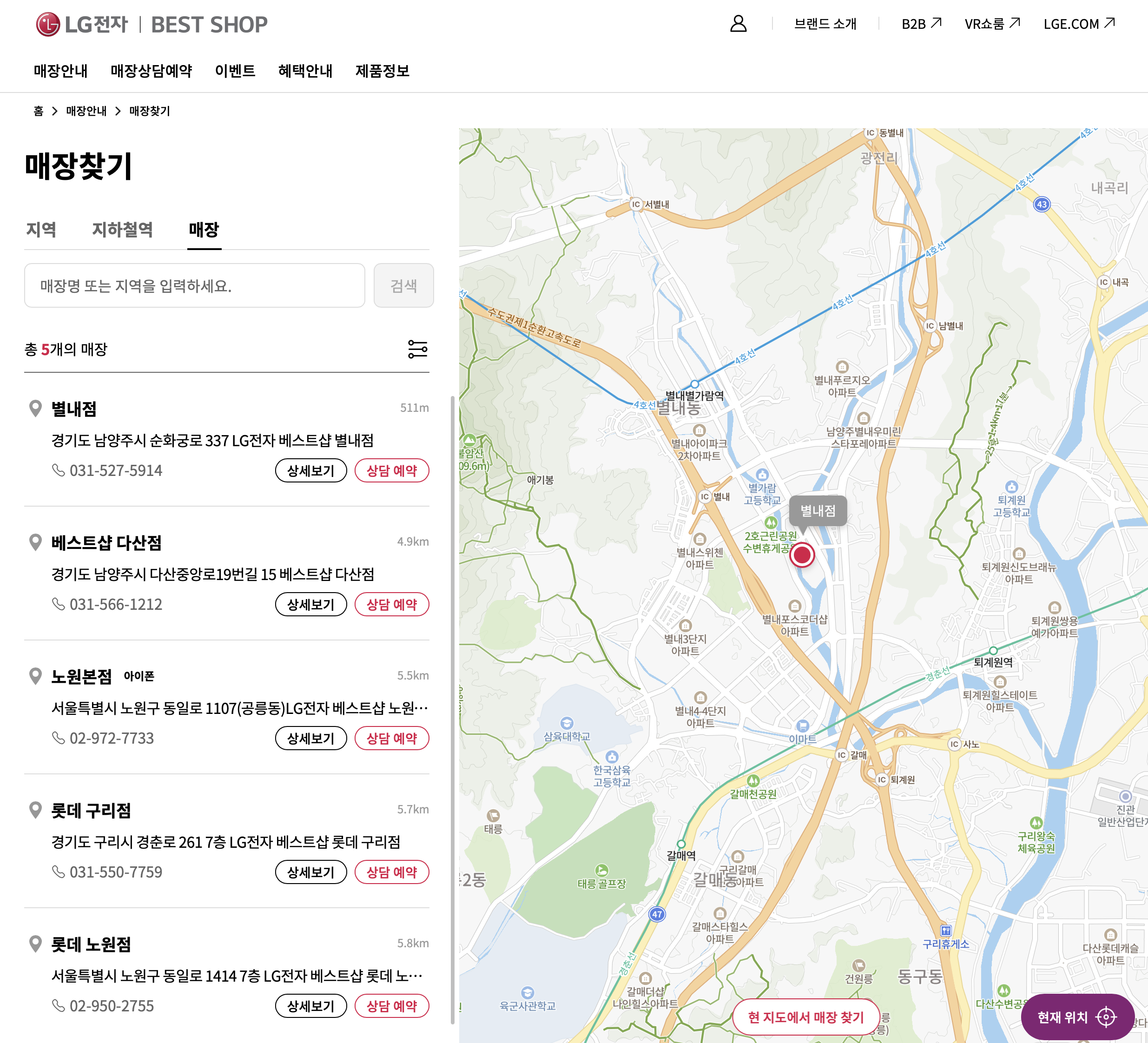
Task: Click 상세보기 for 베스트샵 다산점
Action: point(310,604)
